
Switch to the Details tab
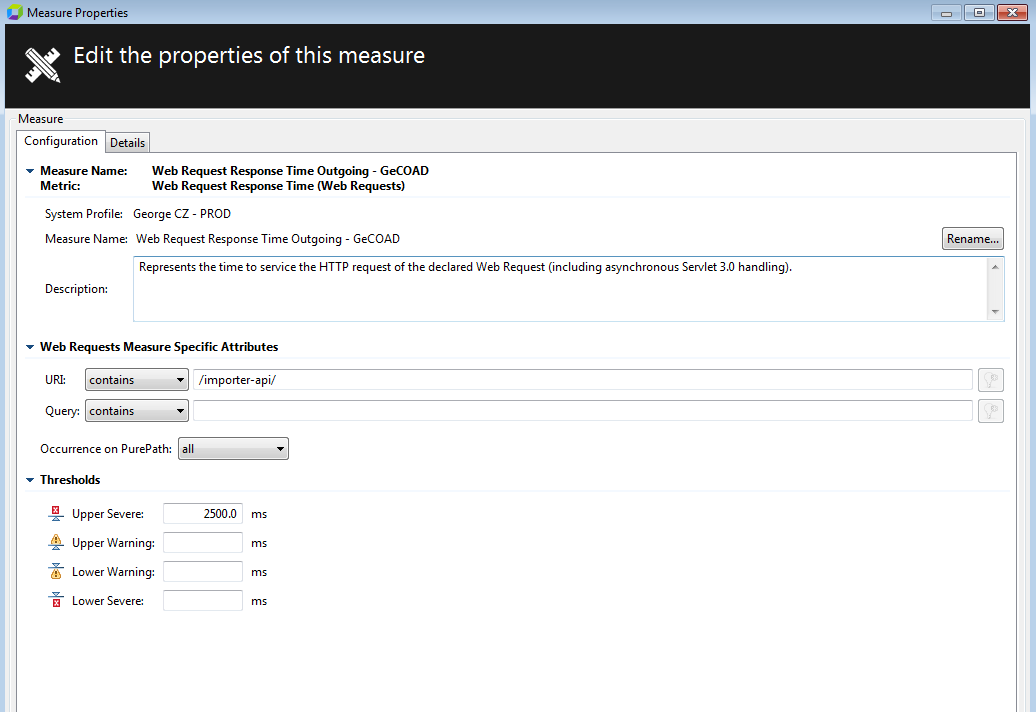pos(127,142)
